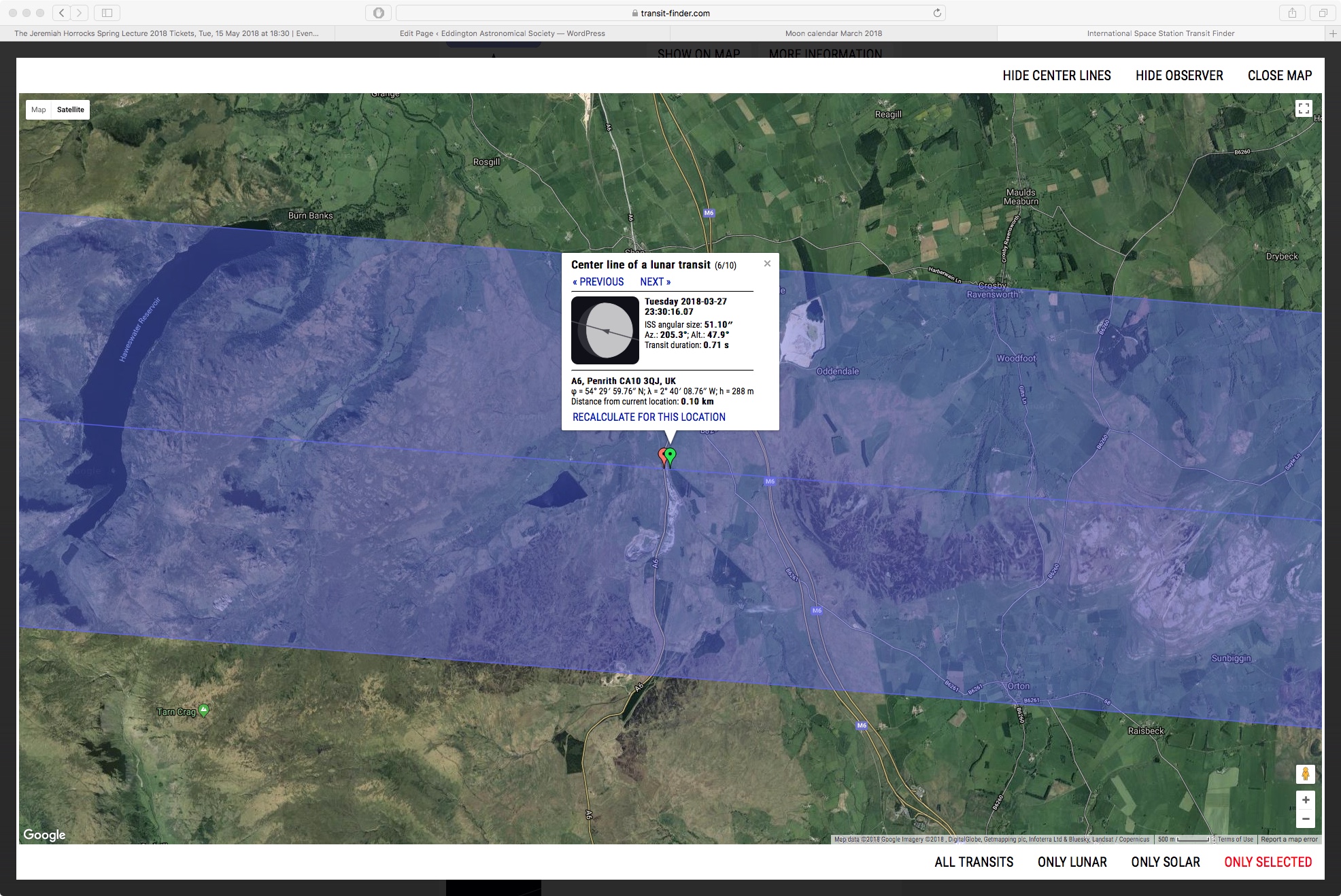Image resolution: width=1341 pixels, height=896 pixels.
Task: Click the CLOSE MAP button
Action: pos(1280,75)
